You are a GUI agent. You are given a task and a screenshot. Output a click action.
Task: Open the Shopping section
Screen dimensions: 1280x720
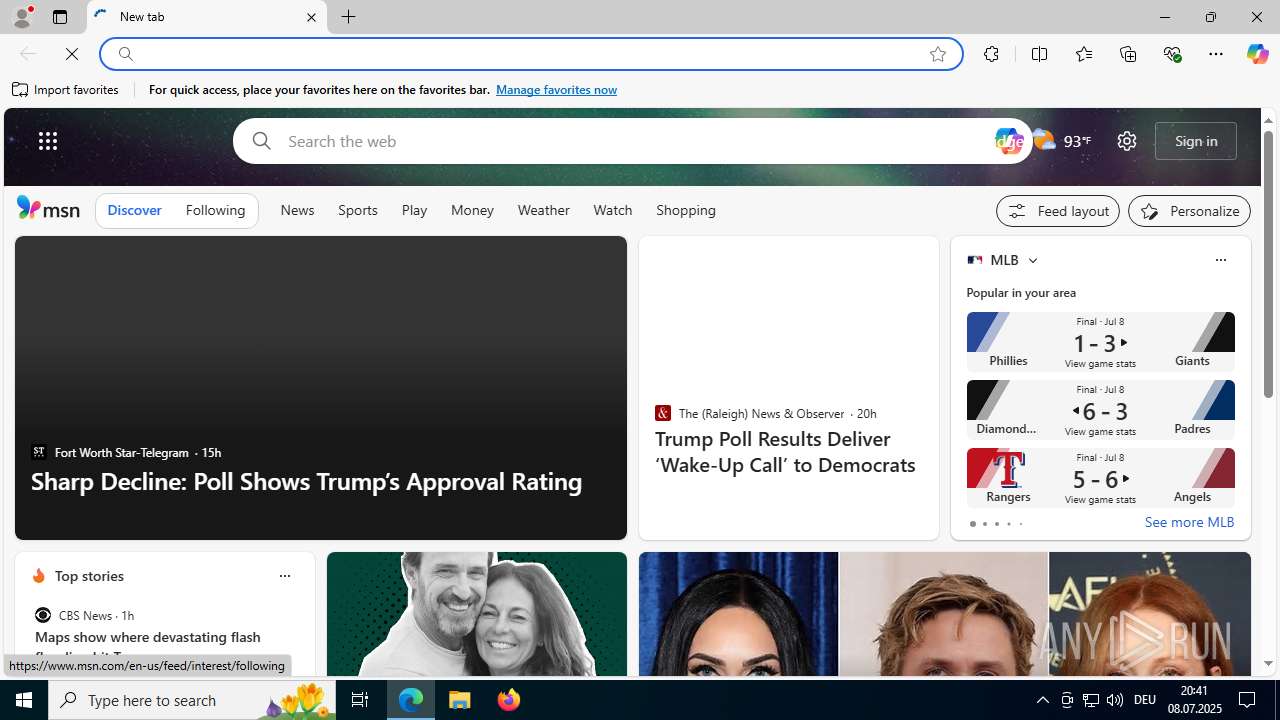coord(686,210)
